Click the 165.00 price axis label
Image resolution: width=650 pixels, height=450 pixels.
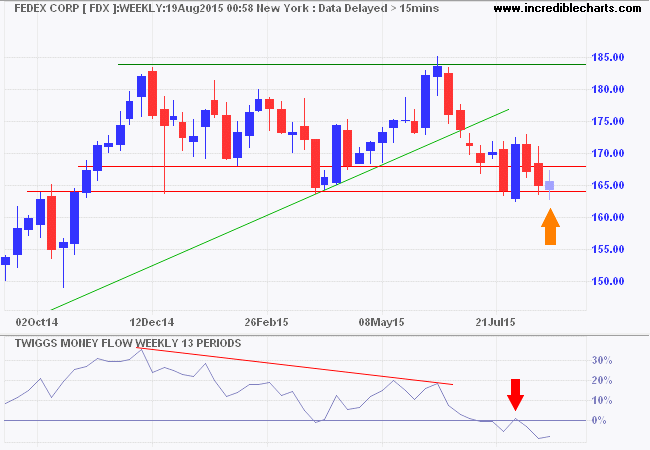[x=607, y=185]
